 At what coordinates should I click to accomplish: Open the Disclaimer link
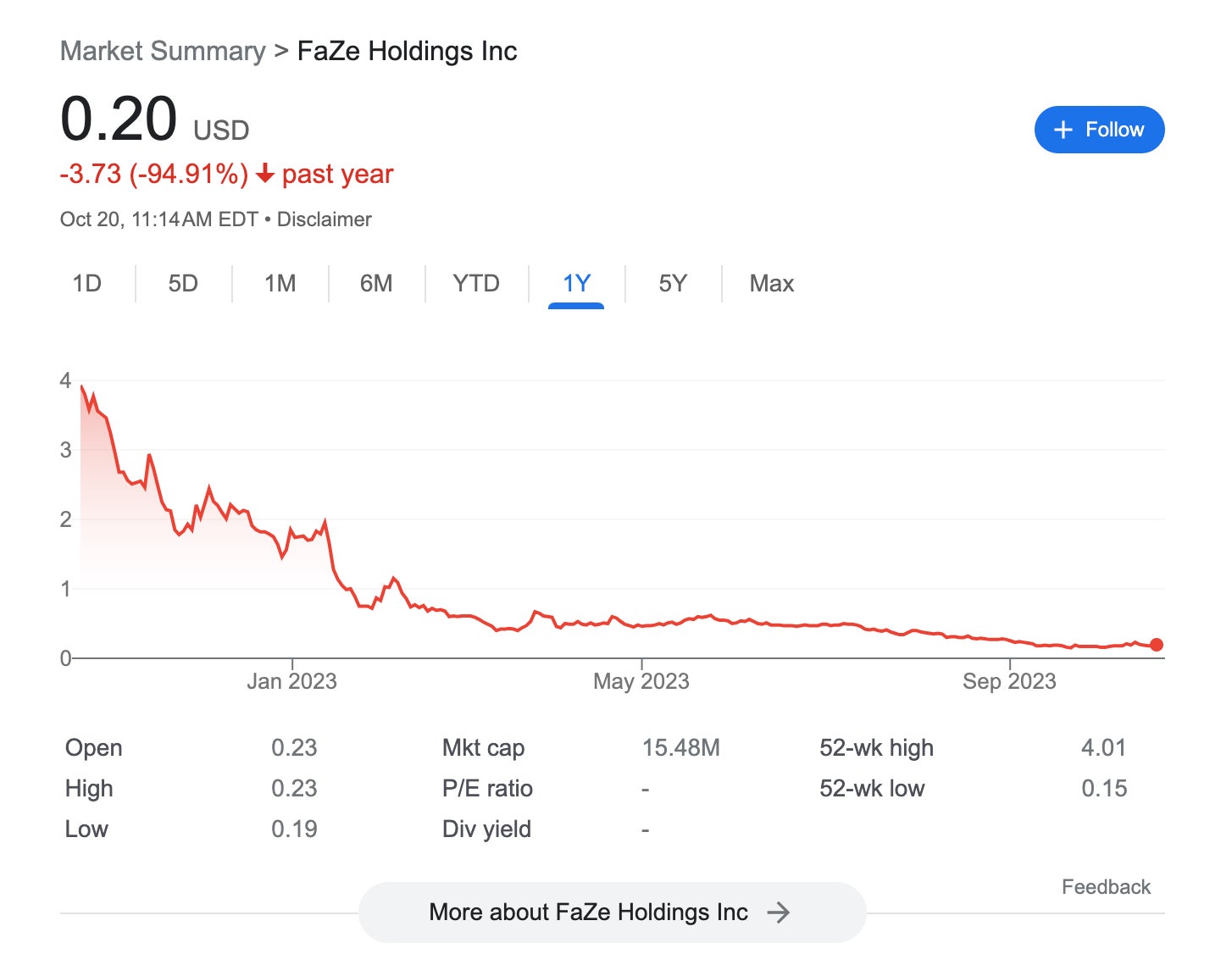(x=324, y=219)
